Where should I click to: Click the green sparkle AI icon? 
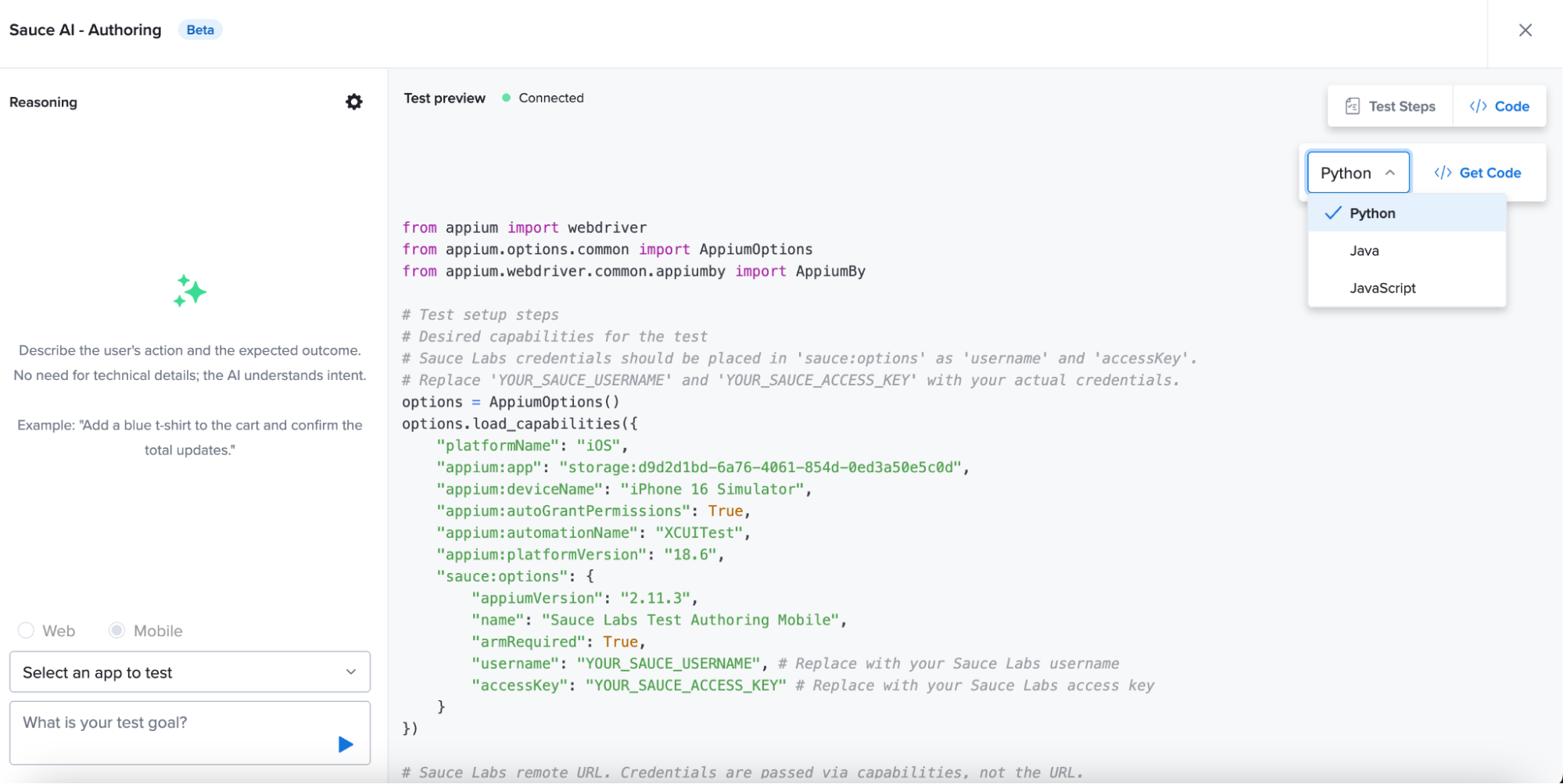(189, 292)
